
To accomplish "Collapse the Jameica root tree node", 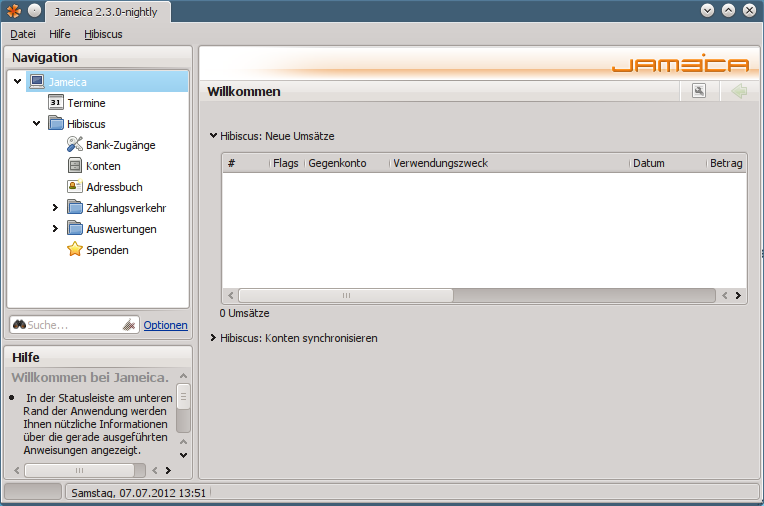I will coord(18,81).
